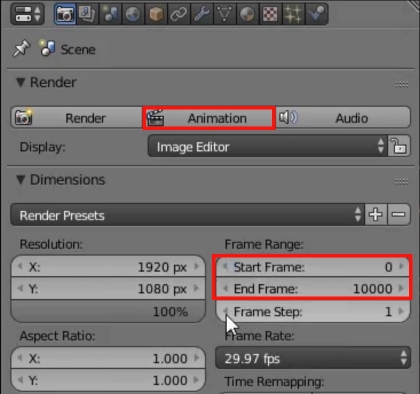Increase End Frame with right arrow
420x394 pixels.
pyautogui.click(x=401, y=288)
